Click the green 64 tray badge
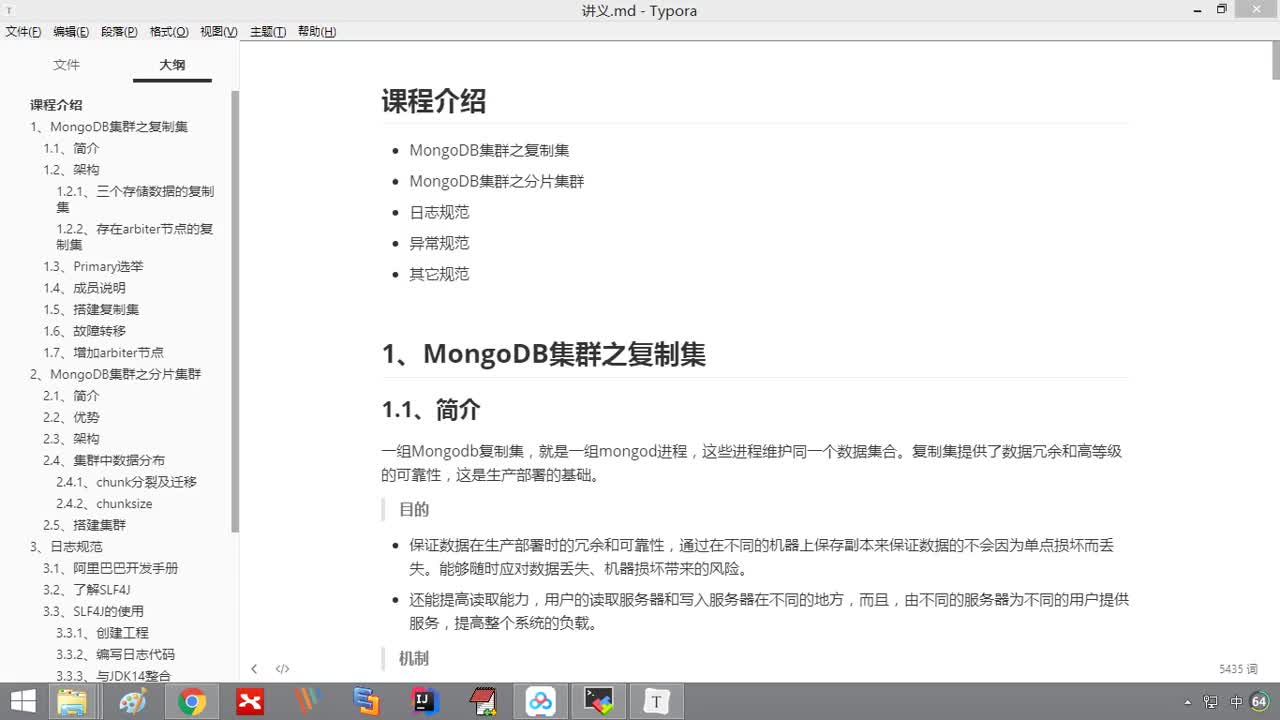Viewport: 1280px width, 720px height. (x=1259, y=702)
